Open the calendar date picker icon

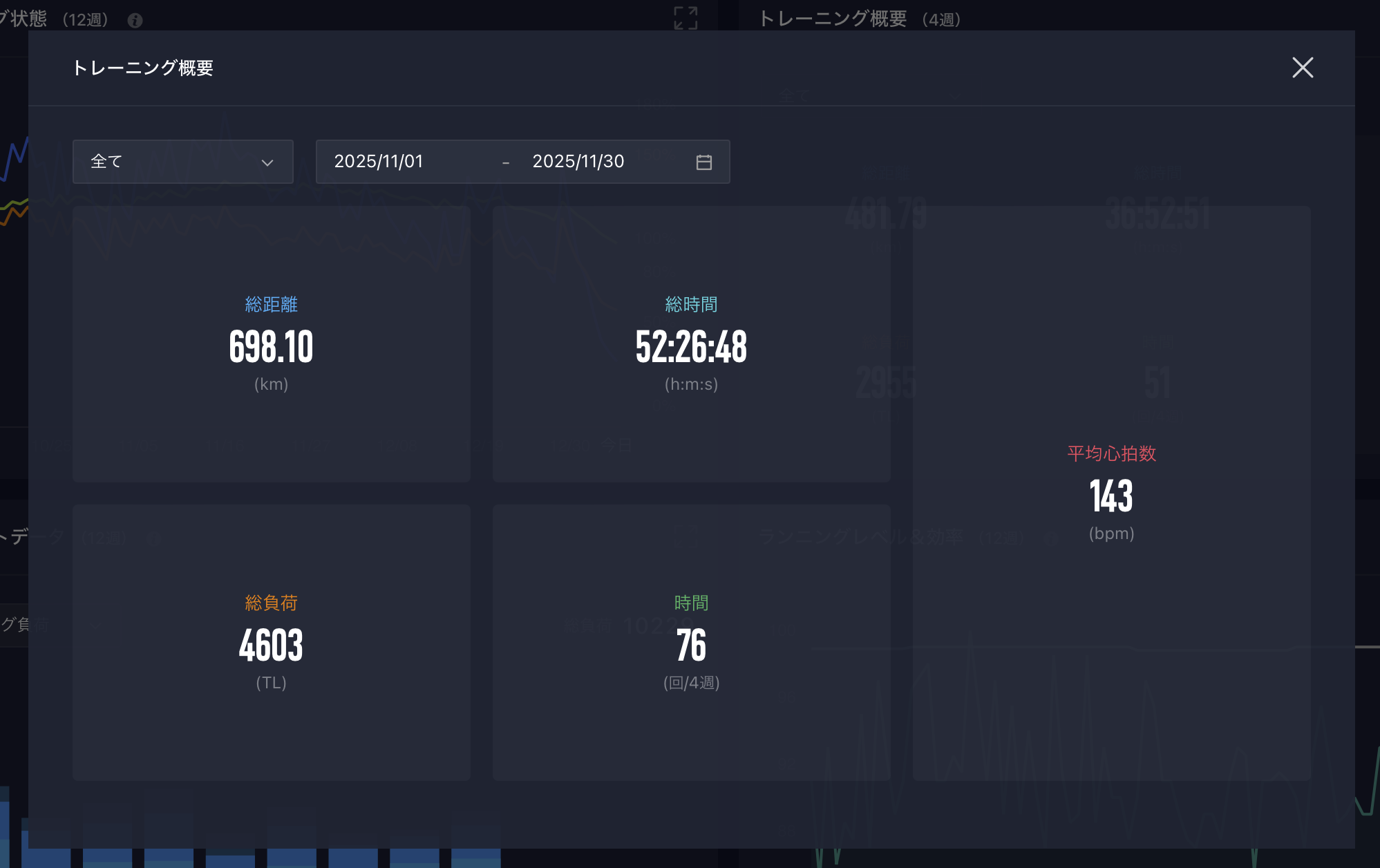point(703,162)
